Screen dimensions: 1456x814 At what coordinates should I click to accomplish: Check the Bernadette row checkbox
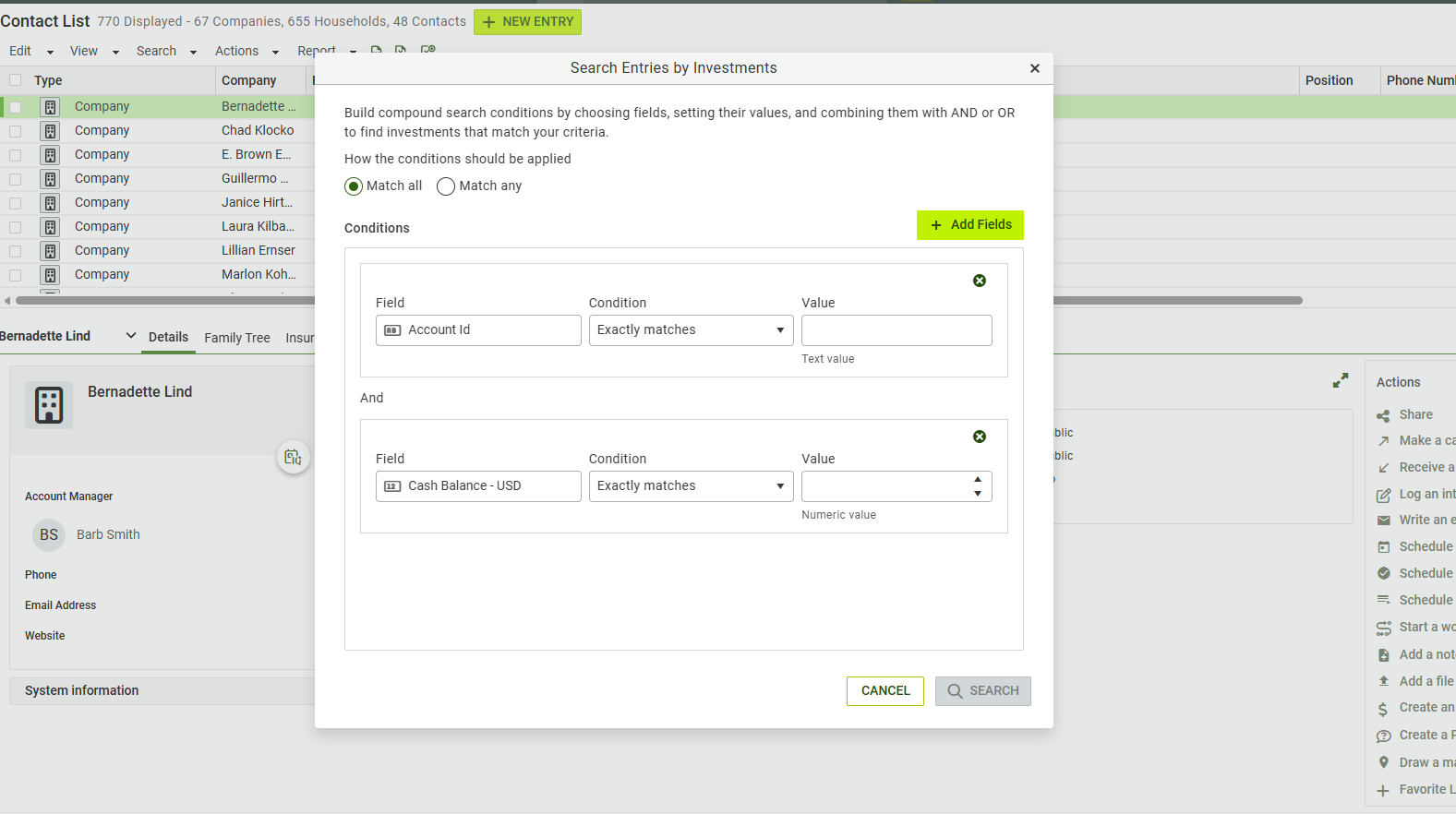[16, 107]
